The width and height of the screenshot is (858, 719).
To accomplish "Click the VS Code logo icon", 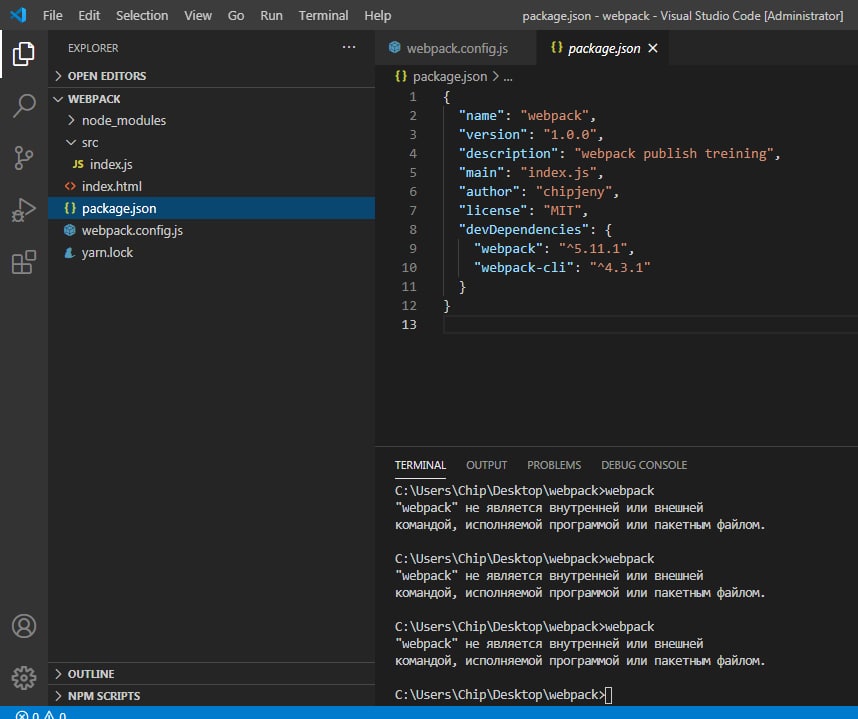I will coord(18,15).
